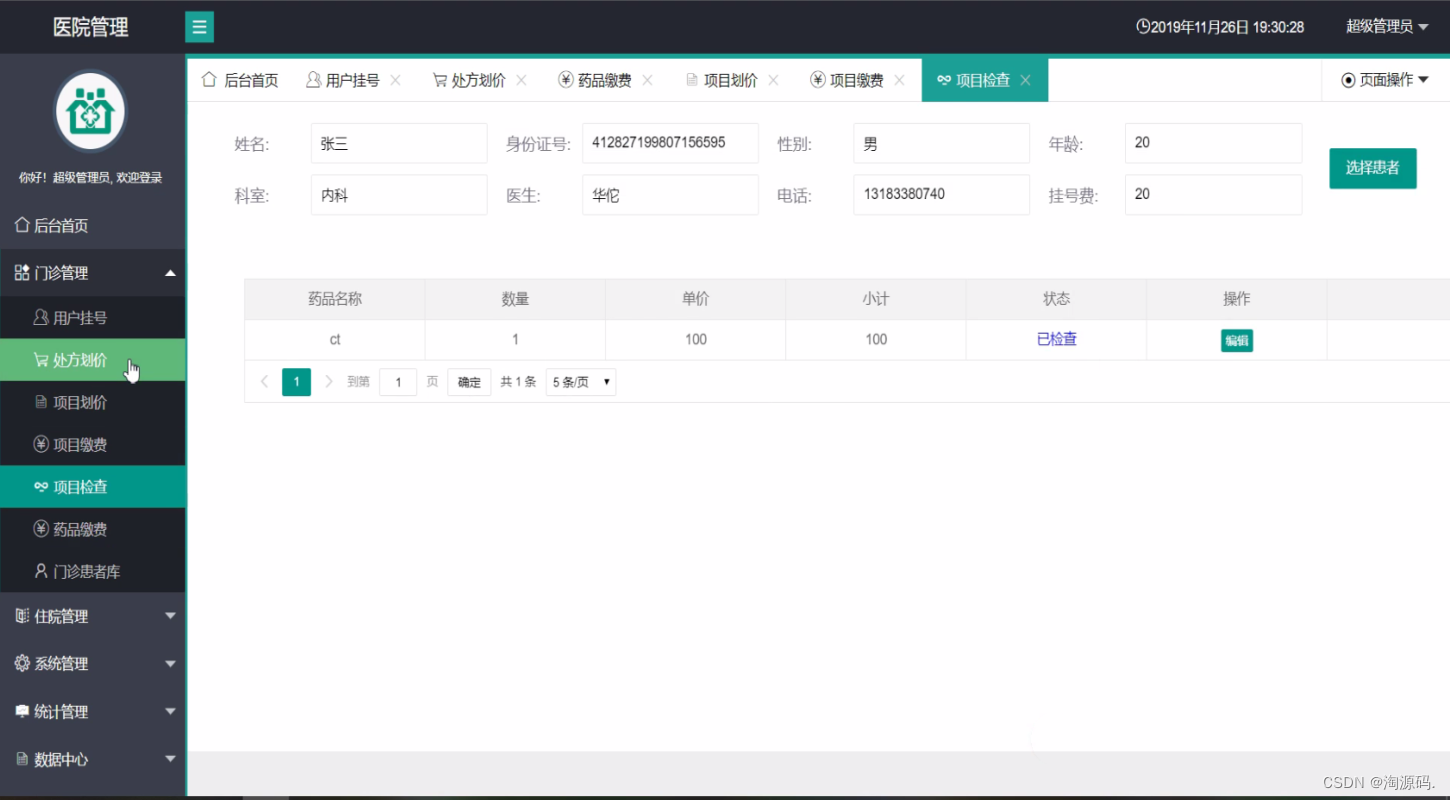The width and height of the screenshot is (1450, 800).
Task: Click the 确定 pagination button
Action: [x=469, y=382]
